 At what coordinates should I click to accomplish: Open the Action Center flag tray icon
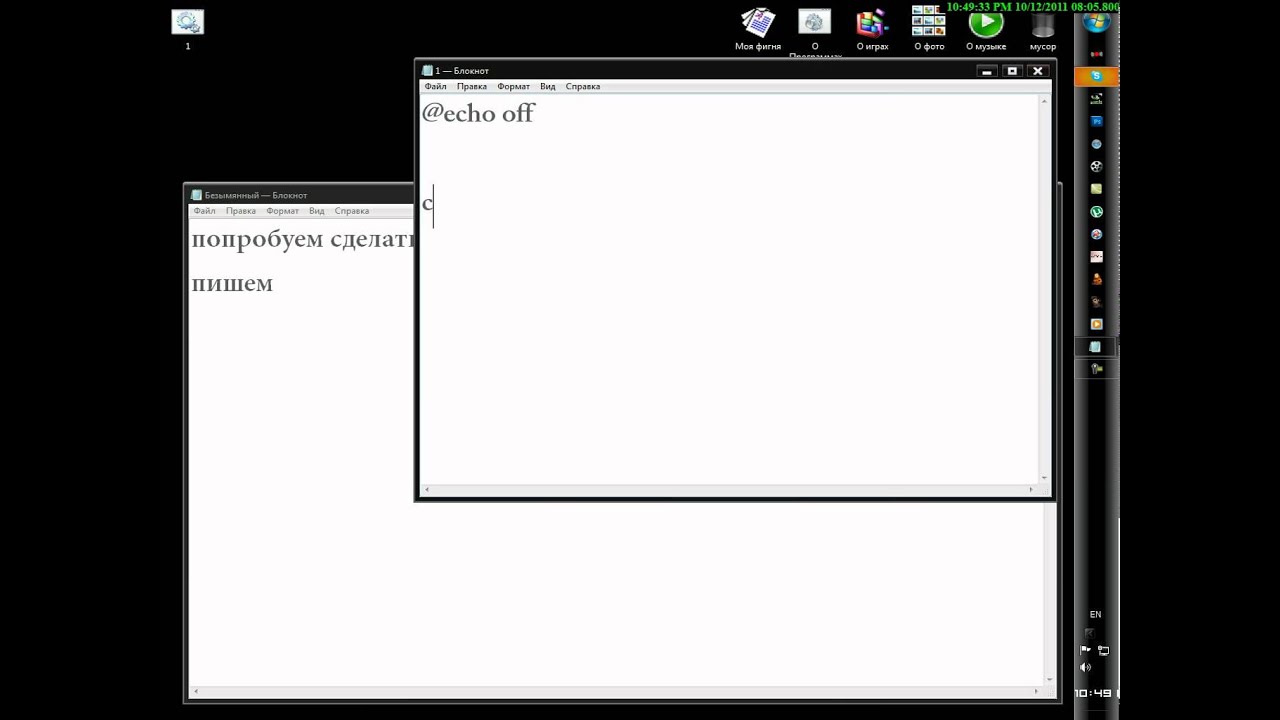1085,649
